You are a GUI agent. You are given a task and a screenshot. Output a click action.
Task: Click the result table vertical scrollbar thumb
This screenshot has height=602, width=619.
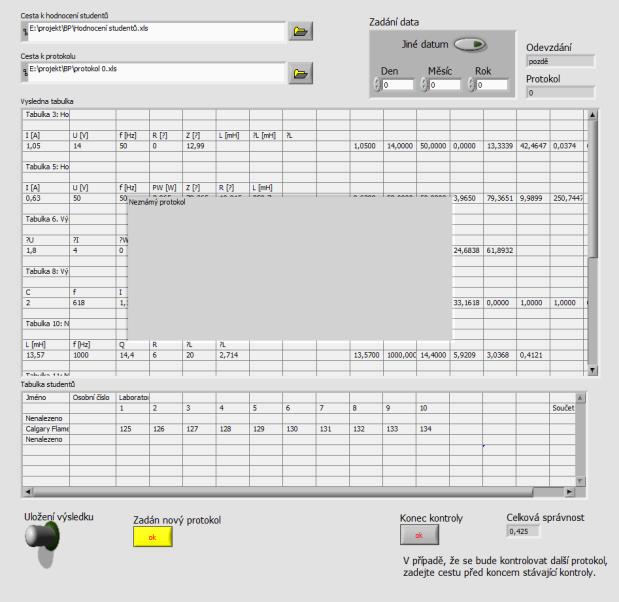tap(592, 189)
